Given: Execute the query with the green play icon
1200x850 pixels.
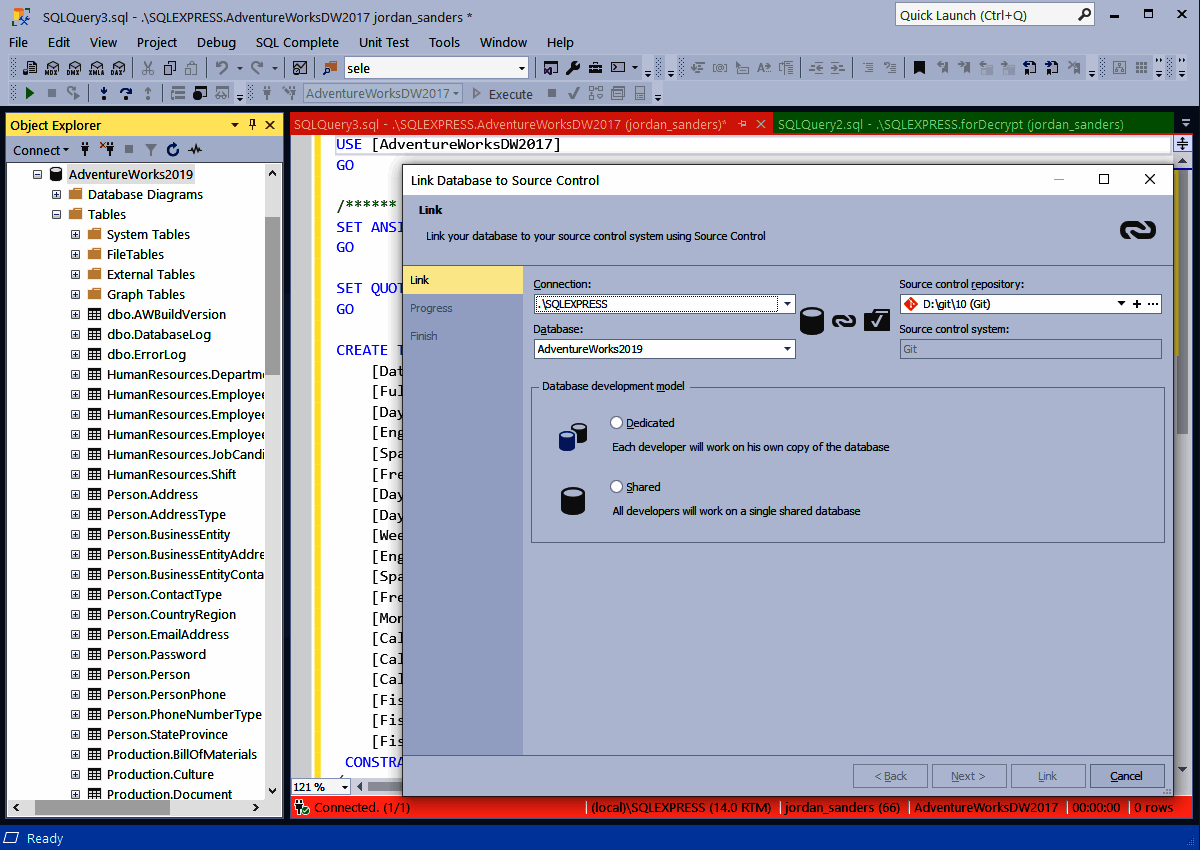Looking at the screenshot, I should pyautogui.click(x=29, y=93).
